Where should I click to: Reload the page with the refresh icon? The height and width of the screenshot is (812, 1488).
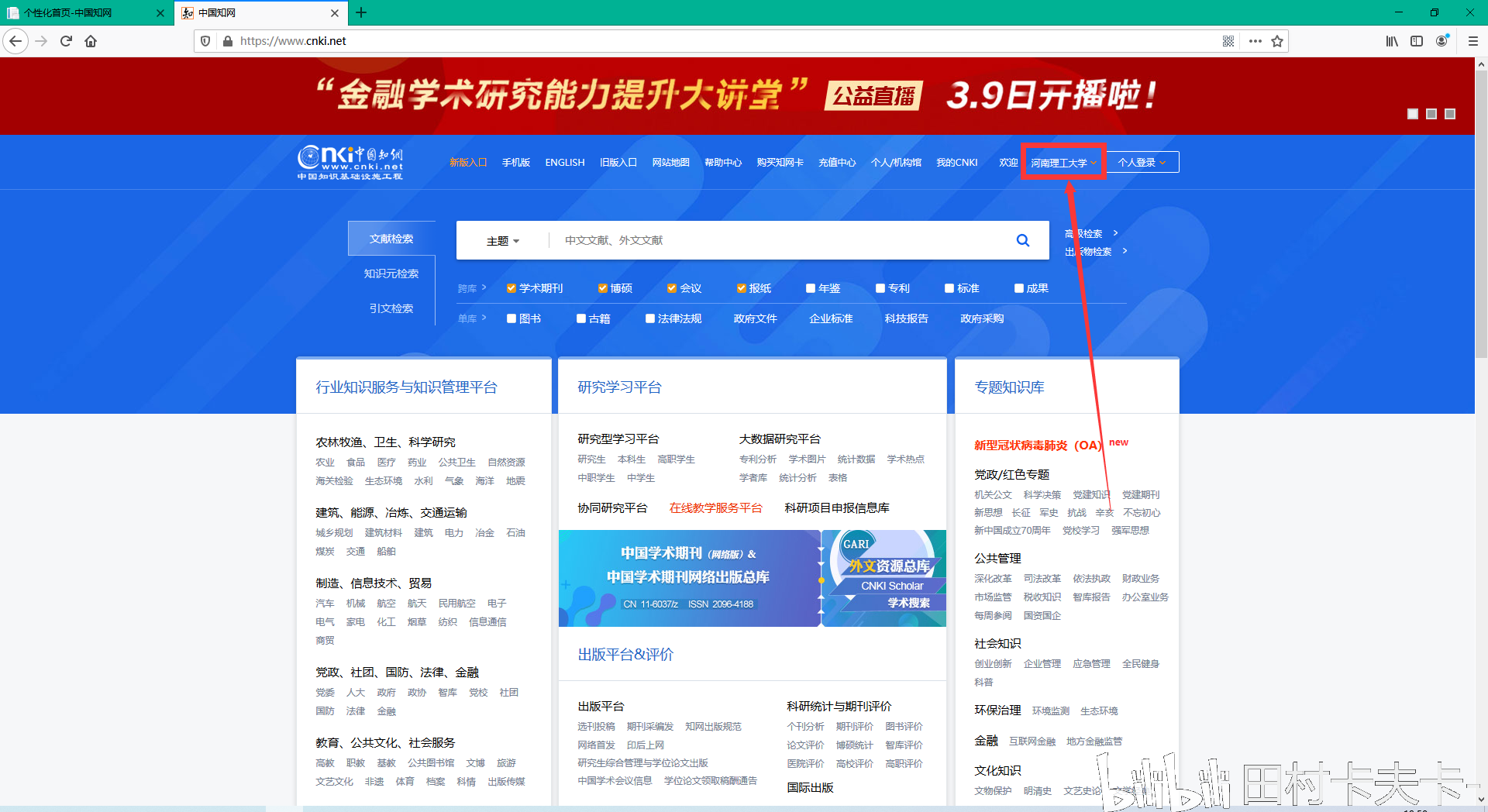click(x=66, y=41)
